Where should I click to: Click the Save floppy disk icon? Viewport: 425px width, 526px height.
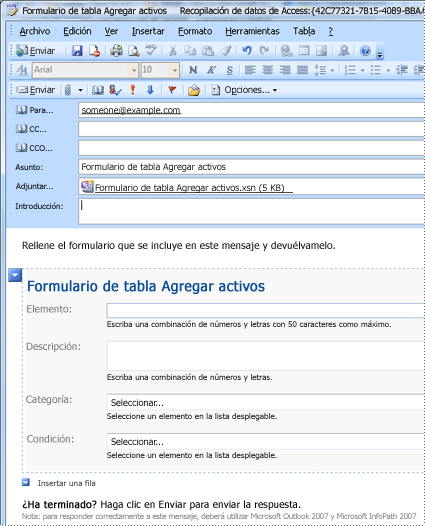point(77,51)
